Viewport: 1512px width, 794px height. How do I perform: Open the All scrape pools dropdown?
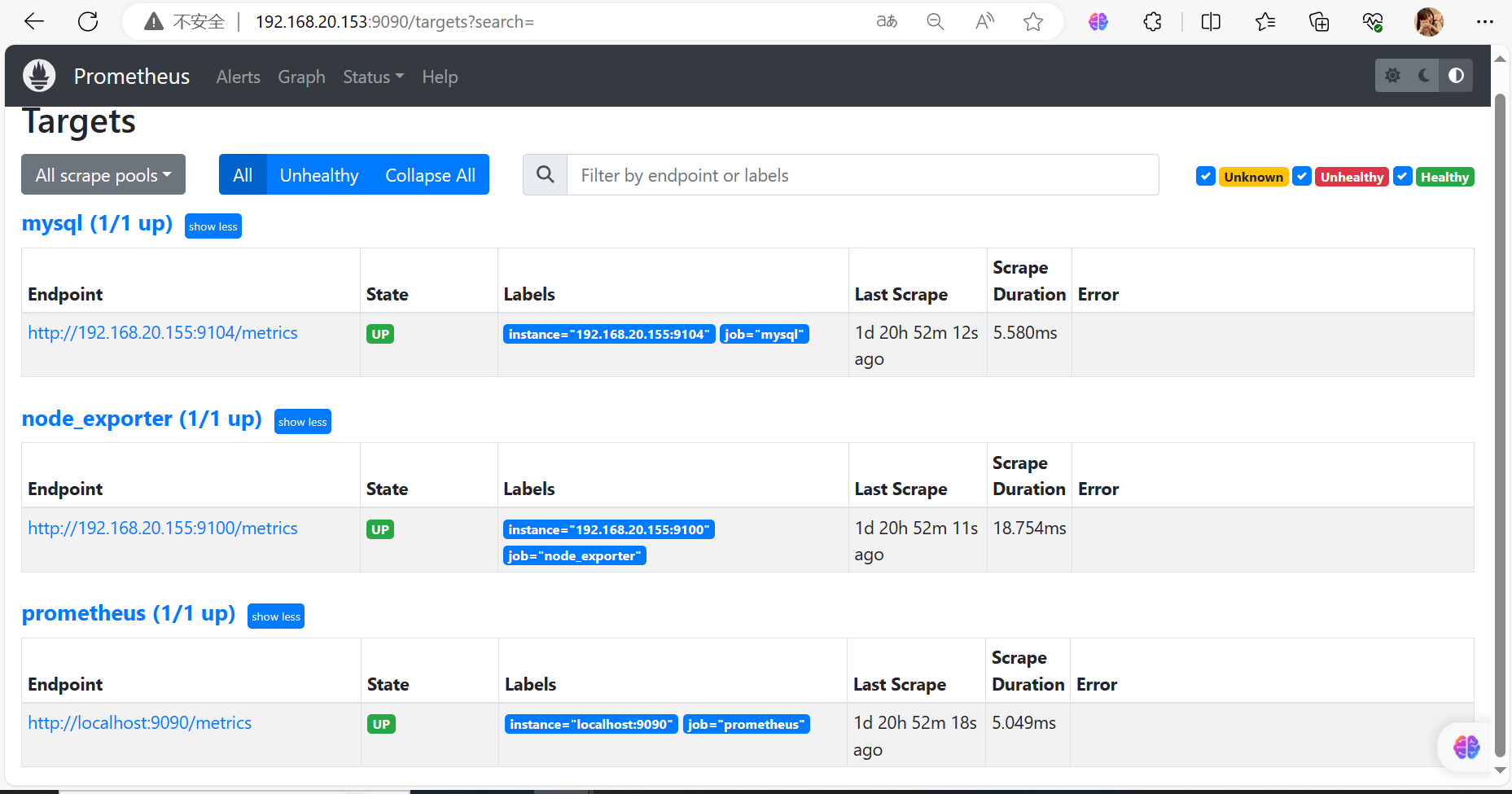point(103,175)
